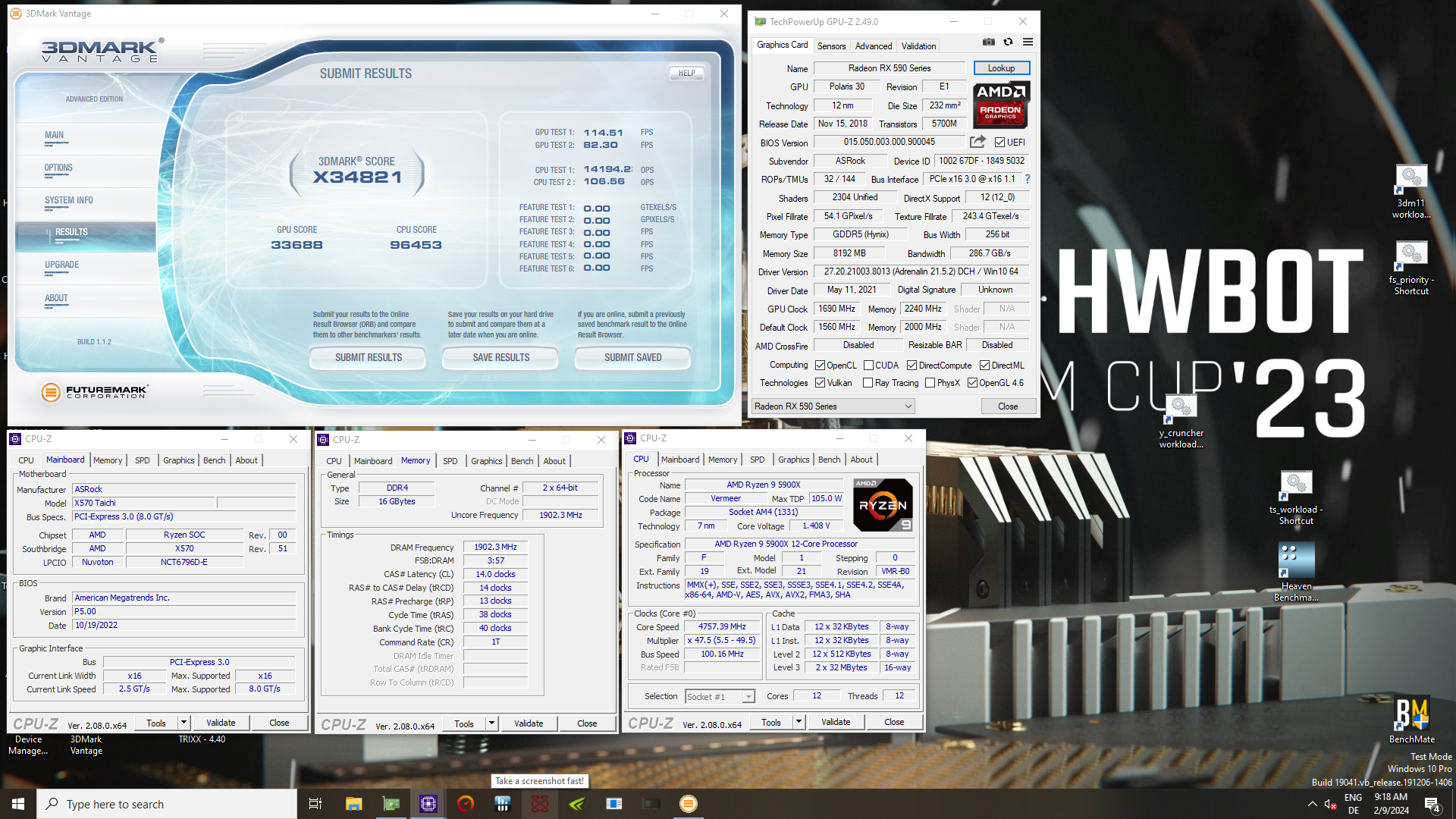Open SPD tab in Mainboard CPU-Z window

(x=143, y=460)
